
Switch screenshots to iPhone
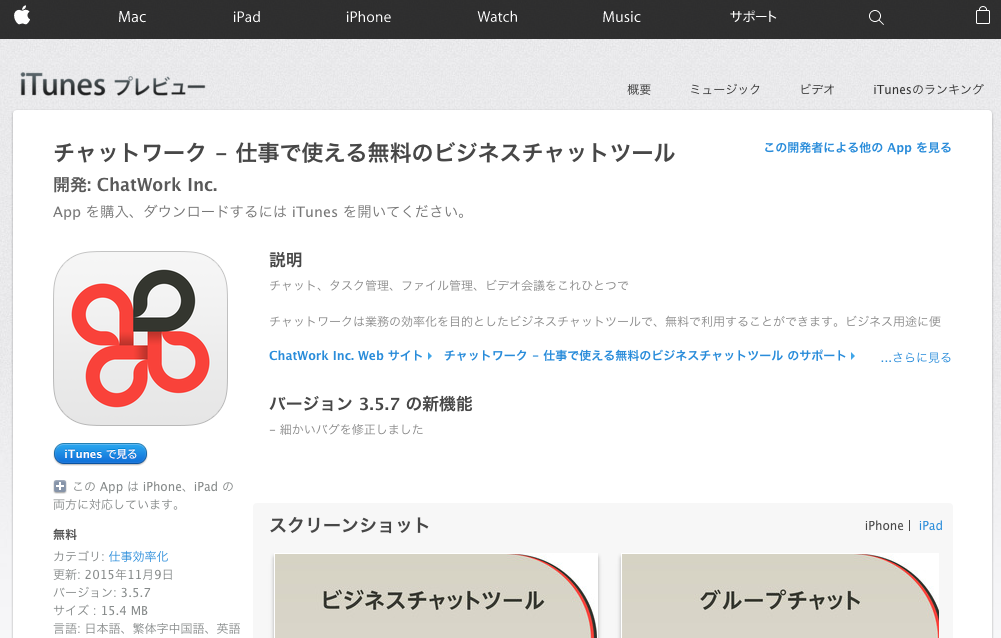click(x=884, y=526)
